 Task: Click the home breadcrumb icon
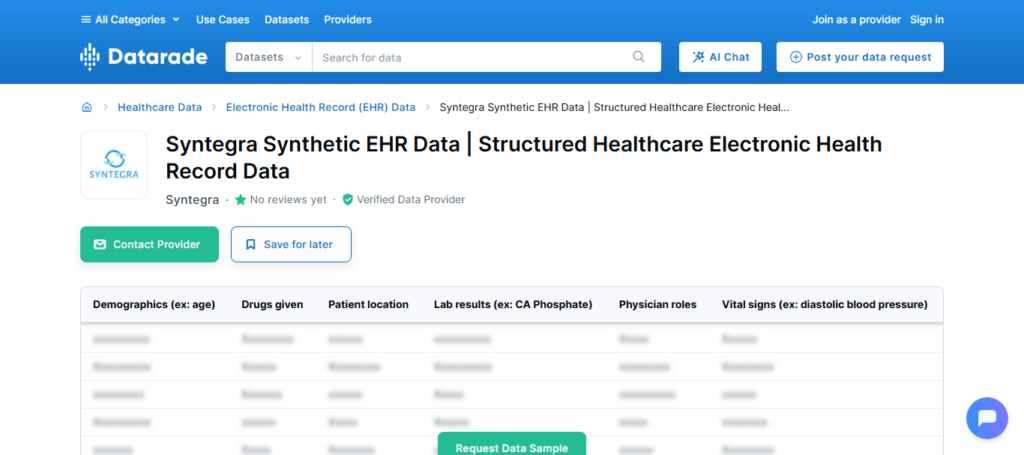tap(86, 107)
